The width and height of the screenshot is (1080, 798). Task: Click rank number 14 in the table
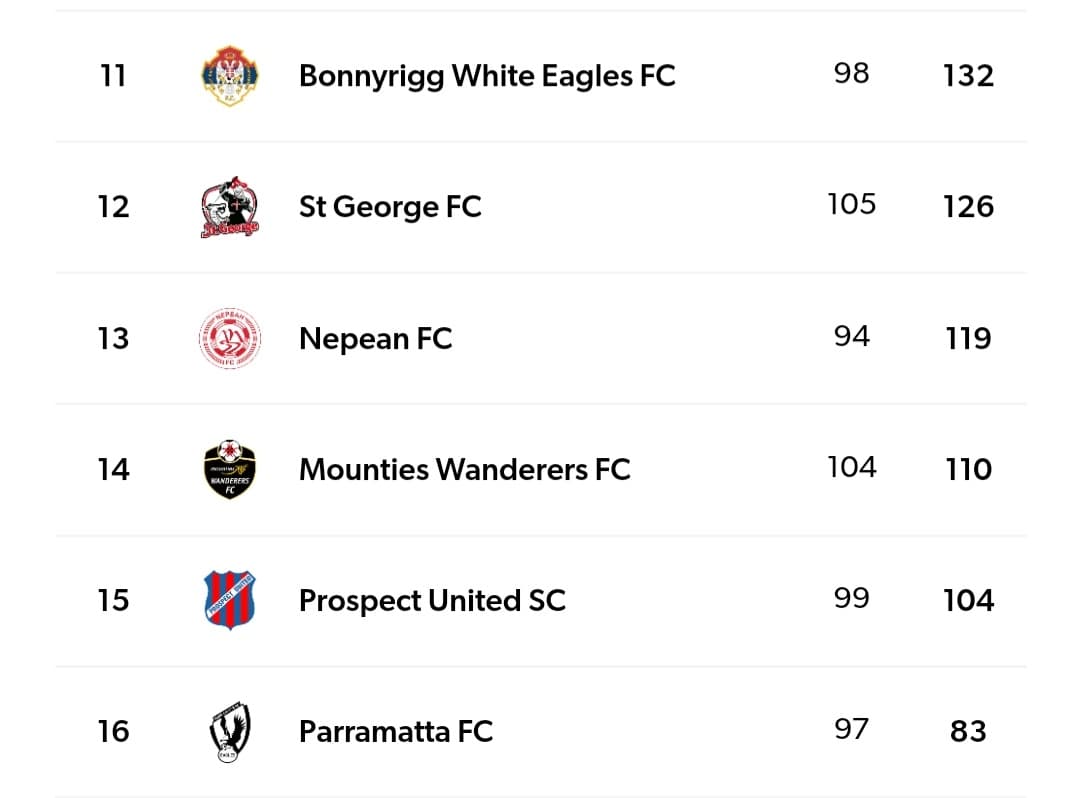[x=113, y=469]
